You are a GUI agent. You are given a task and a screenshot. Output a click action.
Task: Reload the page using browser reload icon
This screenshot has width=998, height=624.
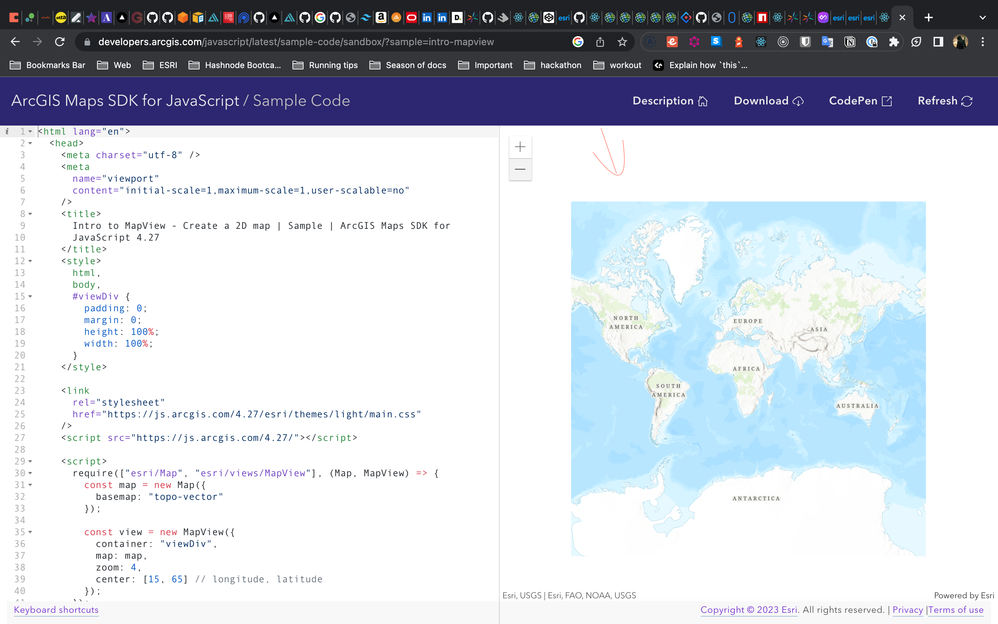click(60, 41)
